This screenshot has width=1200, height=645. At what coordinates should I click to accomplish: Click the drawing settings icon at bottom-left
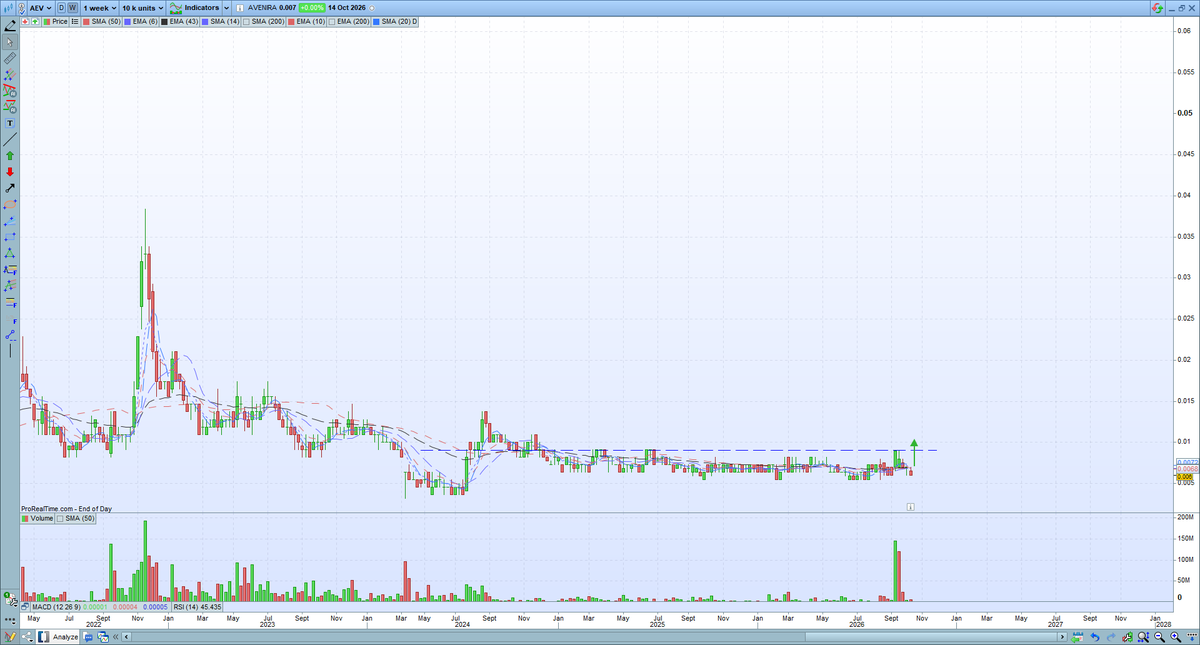point(10,637)
